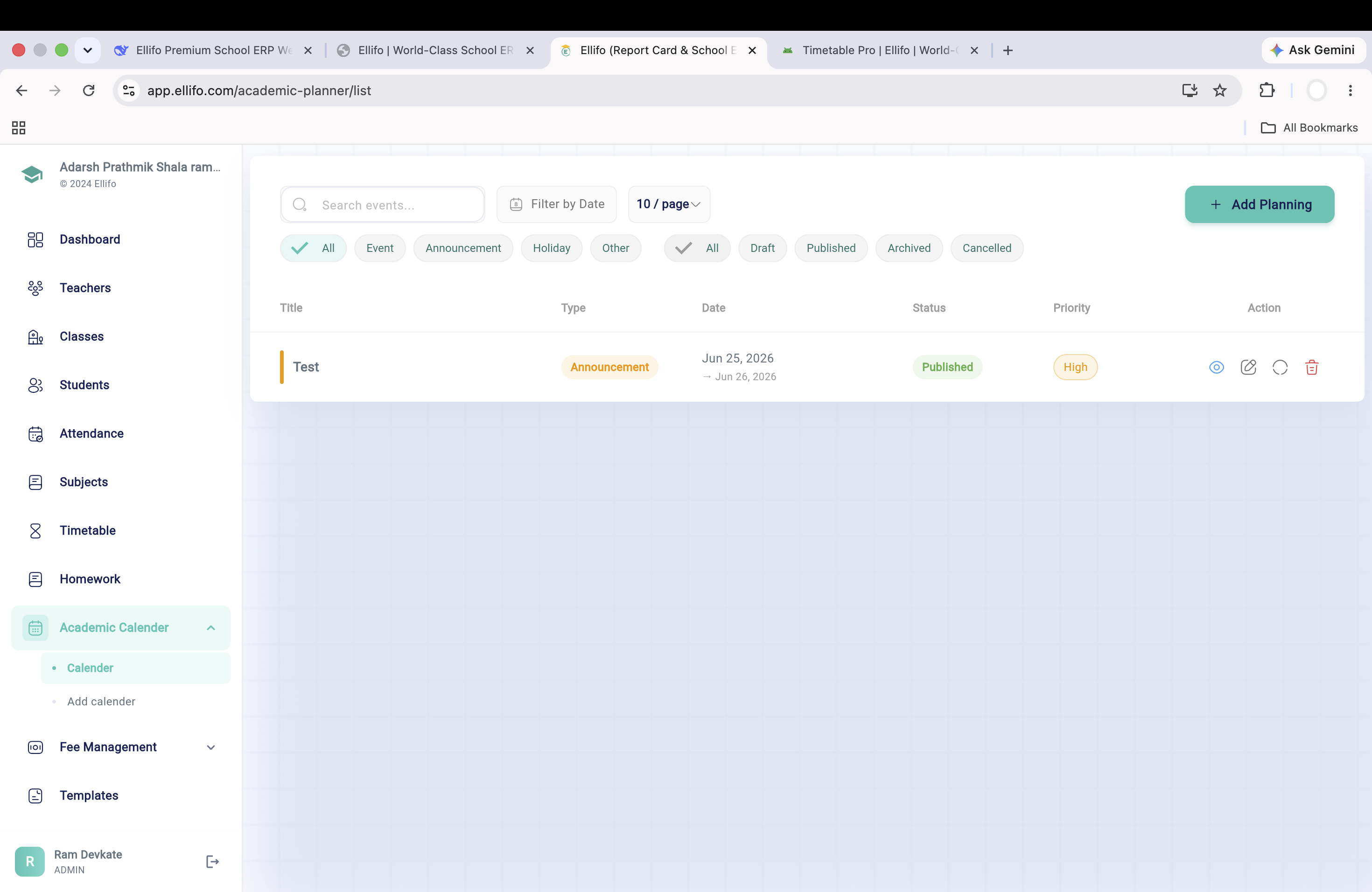Bookmark page with the star icon
The width and height of the screenshot is (1372, 892).
[1220, 91]
